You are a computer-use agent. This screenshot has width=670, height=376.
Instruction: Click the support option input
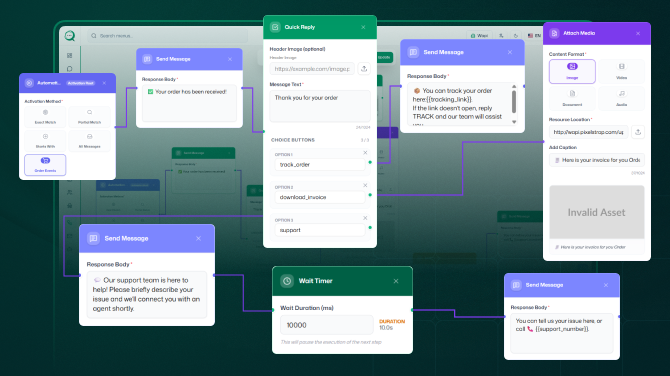coord(320,230)
